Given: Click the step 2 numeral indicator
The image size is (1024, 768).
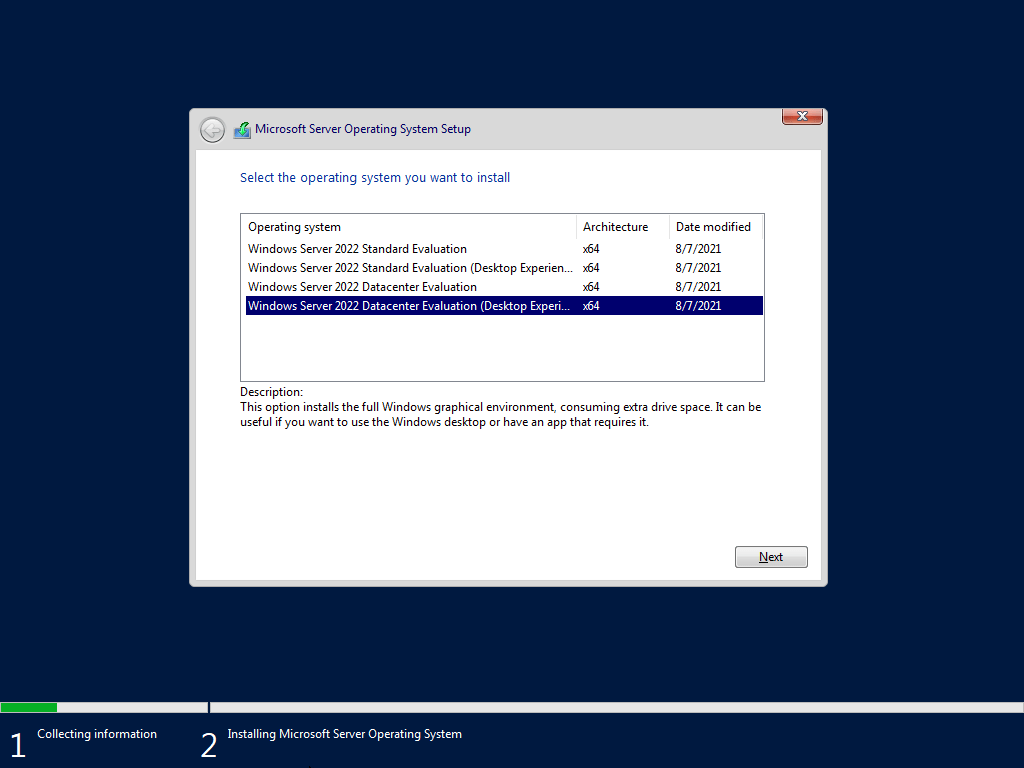Looking at the screenshot, I should [209, 744].
